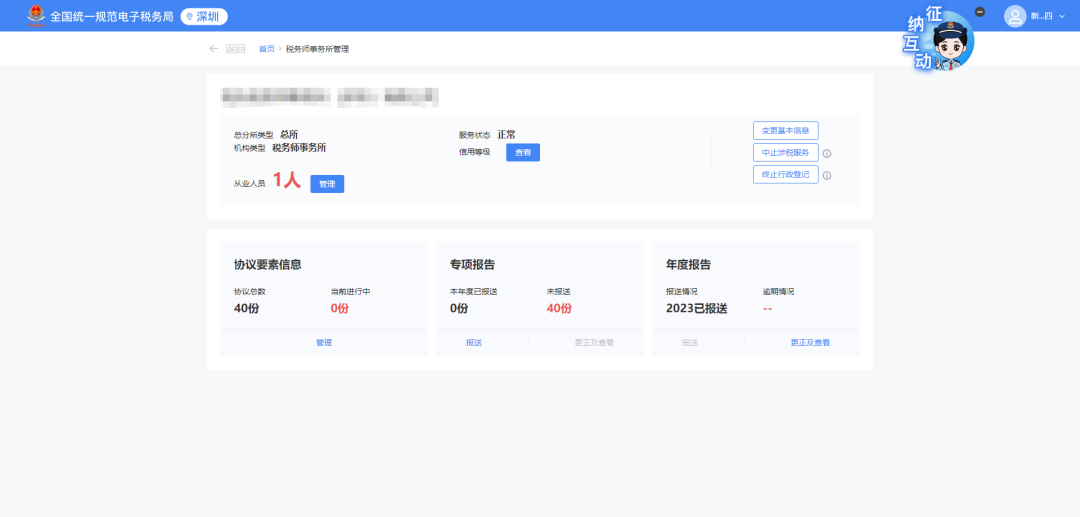1080x517 pixels.
Task: Click the 专项报告 card heading
Action: tap(472, 264)
